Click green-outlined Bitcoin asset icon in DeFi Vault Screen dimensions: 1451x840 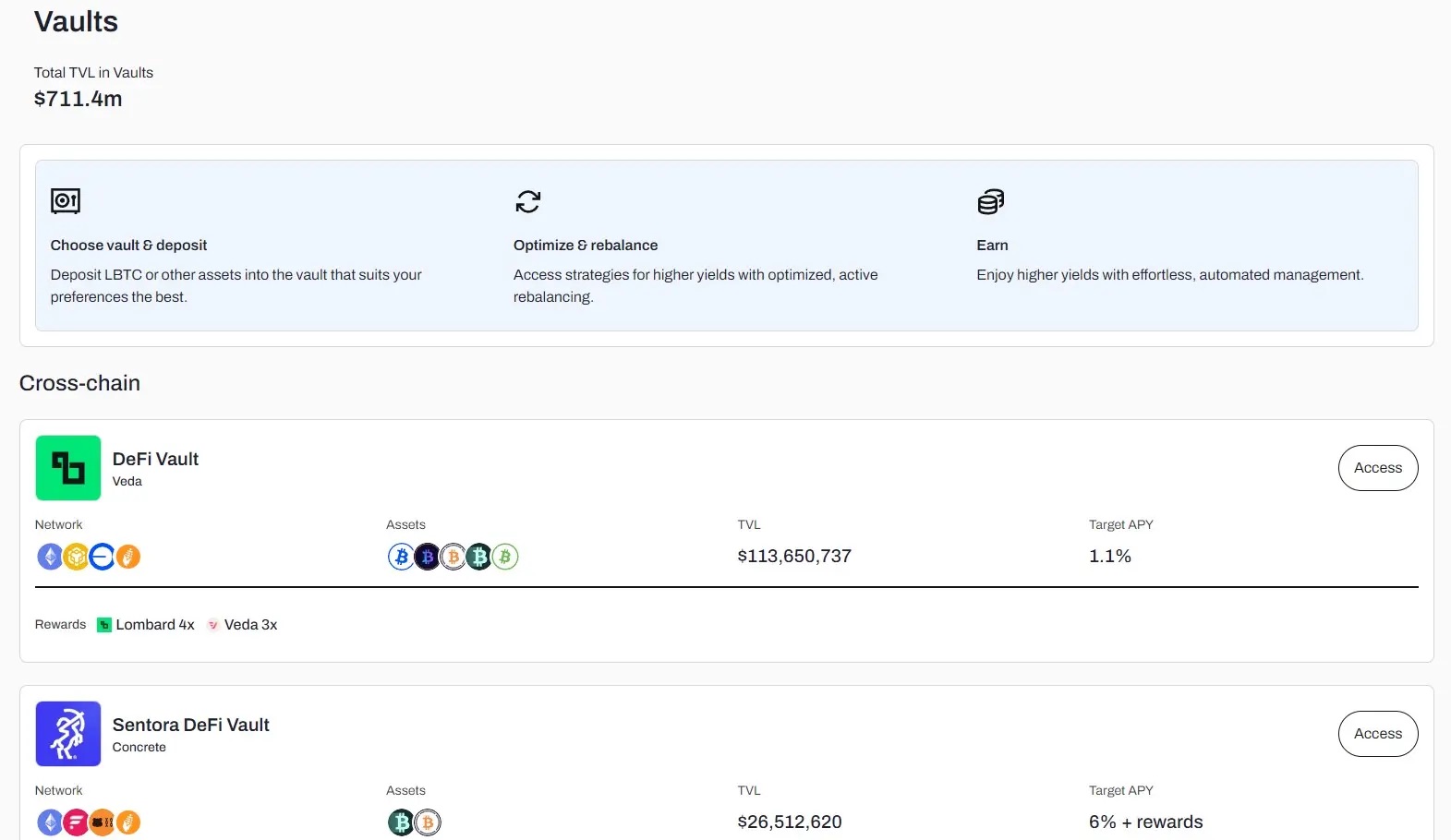point(505,557)
